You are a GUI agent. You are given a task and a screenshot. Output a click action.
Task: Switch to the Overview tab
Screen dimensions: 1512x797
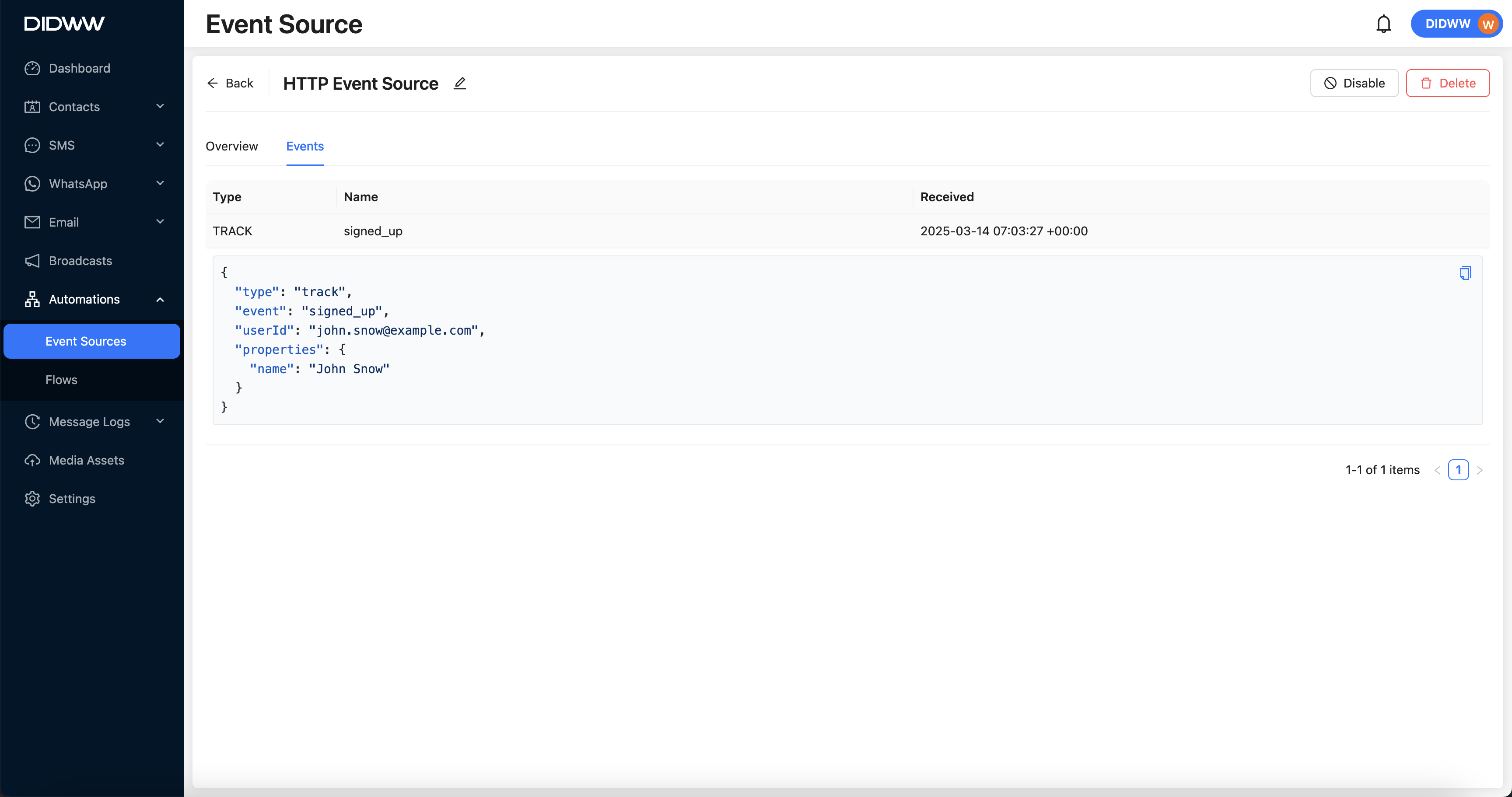[x=231, y=146]
